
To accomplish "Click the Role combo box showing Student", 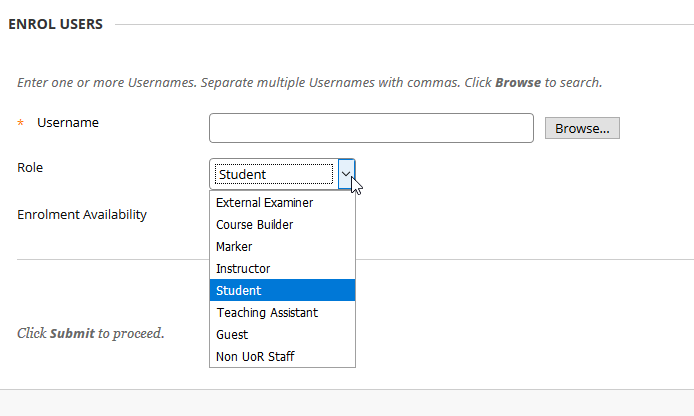I will (282, 174).
